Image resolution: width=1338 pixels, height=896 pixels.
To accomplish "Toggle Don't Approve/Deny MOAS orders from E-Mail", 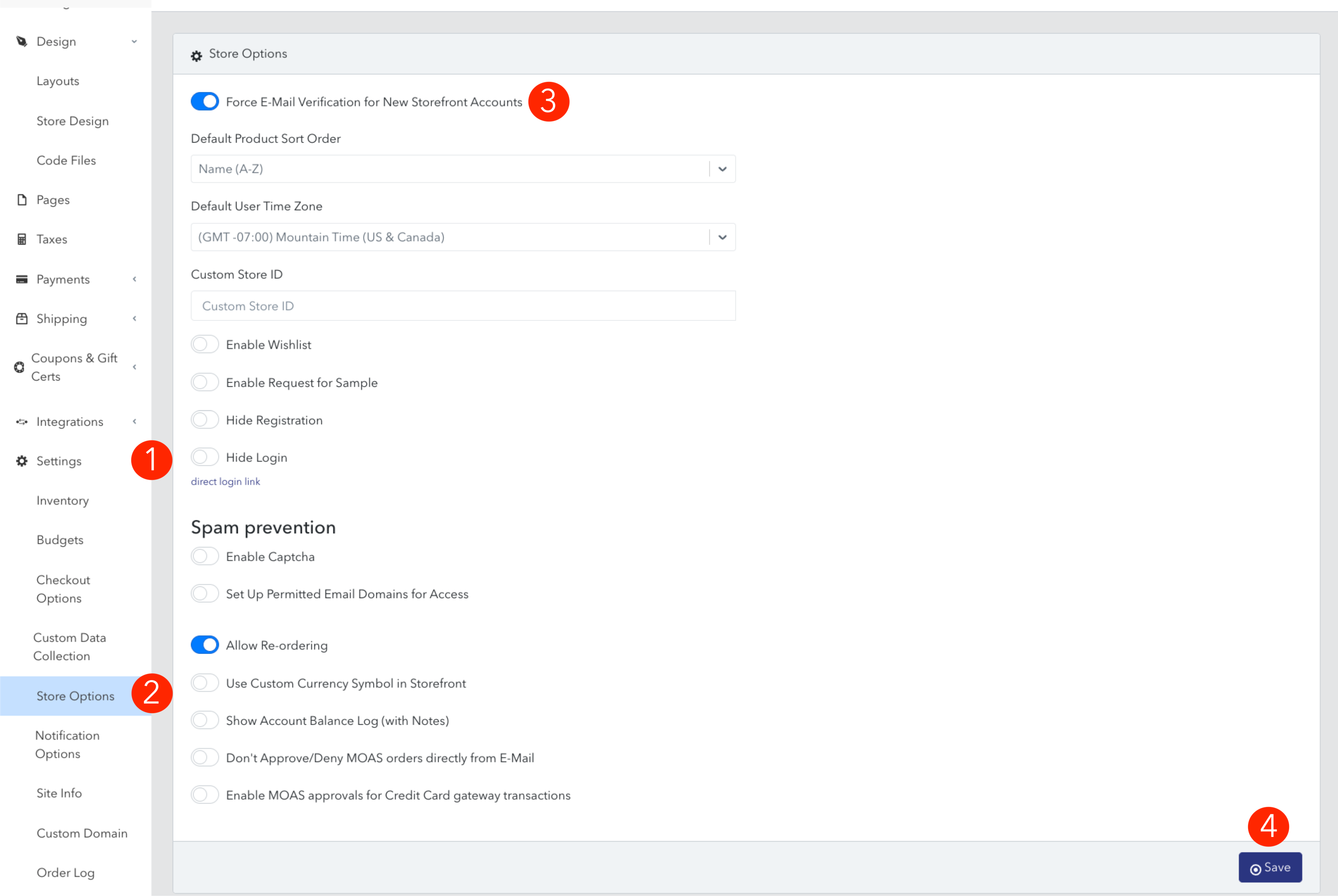I will tap(205, 757).
